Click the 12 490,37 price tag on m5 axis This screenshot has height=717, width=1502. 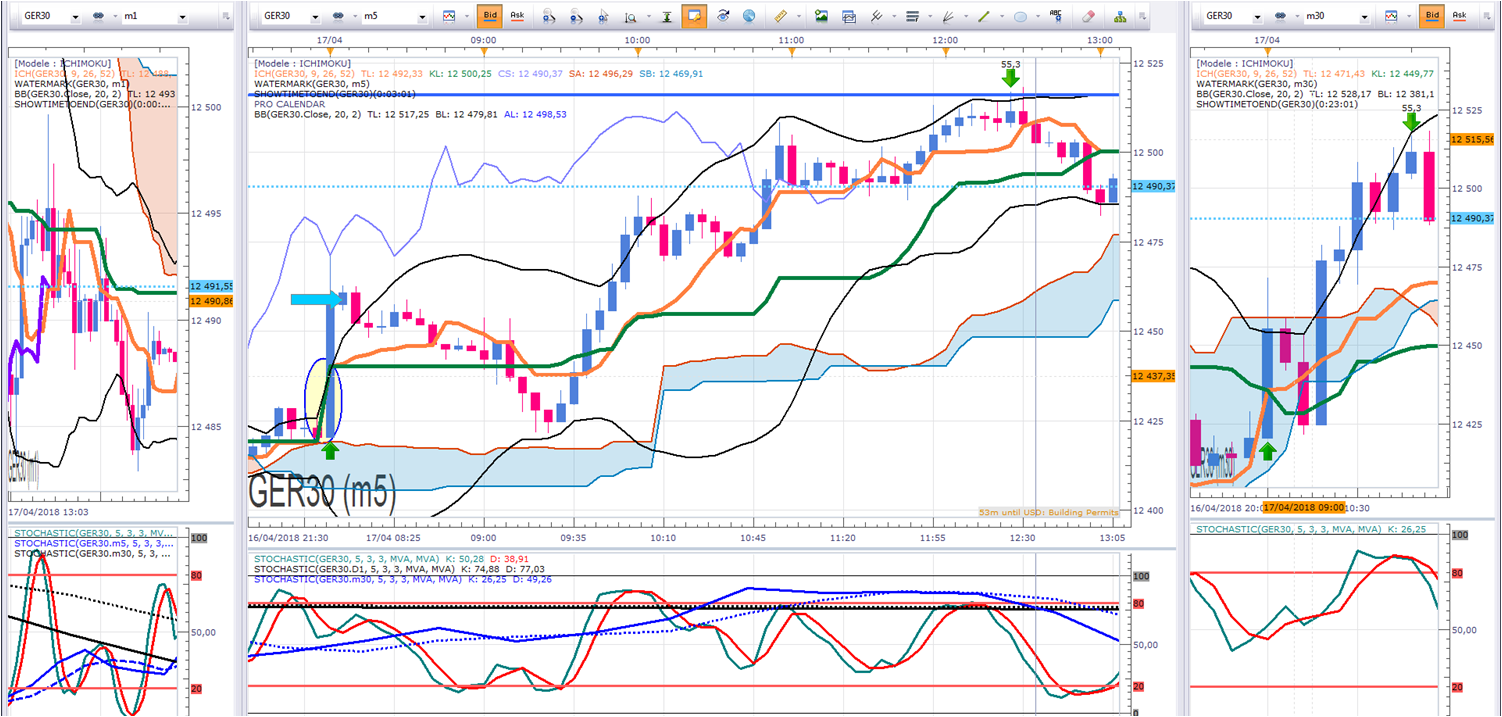point(1154,186)
